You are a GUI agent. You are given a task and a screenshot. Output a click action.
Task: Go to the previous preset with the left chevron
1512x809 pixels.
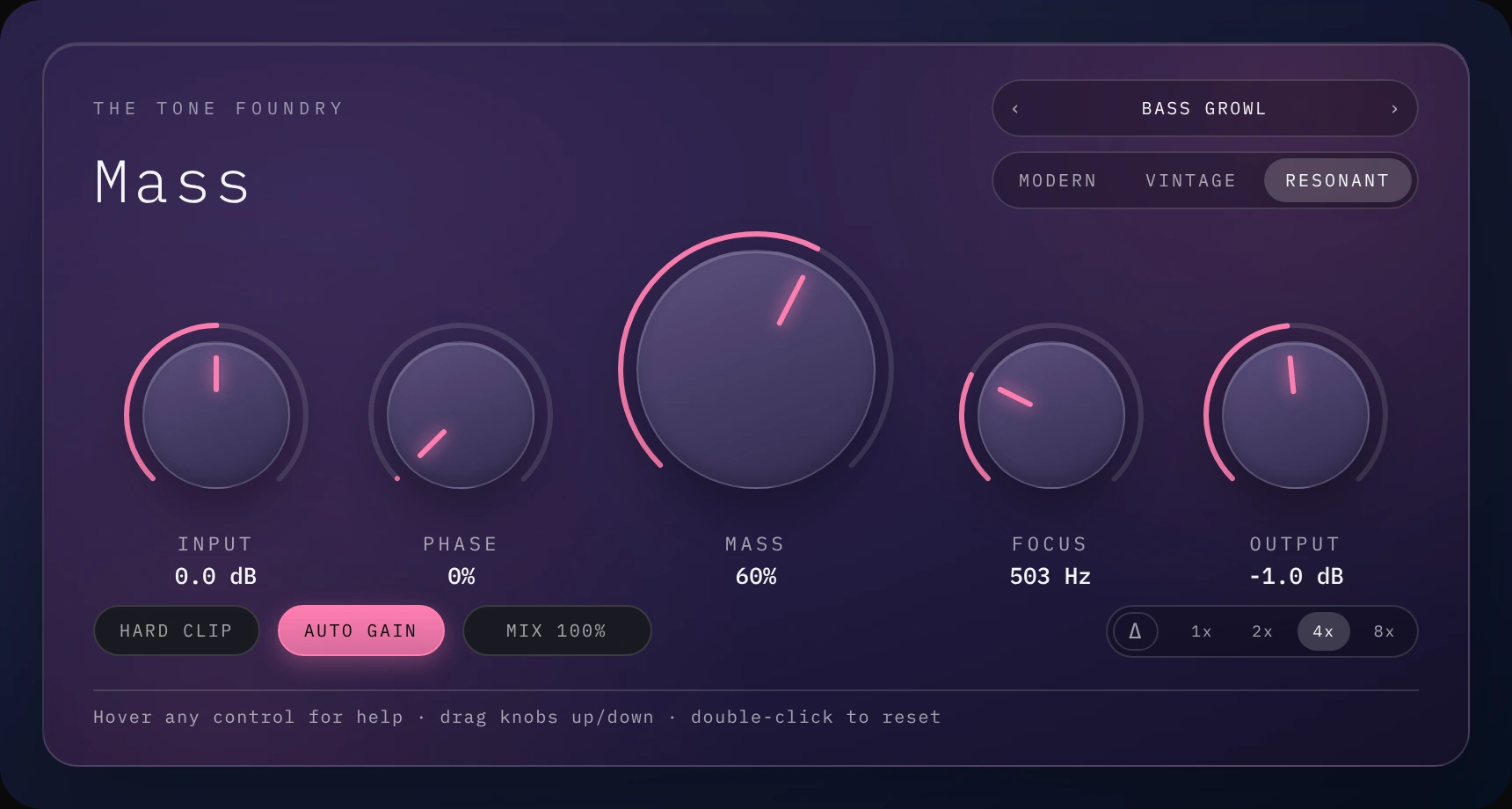(x=1015, y=109)
